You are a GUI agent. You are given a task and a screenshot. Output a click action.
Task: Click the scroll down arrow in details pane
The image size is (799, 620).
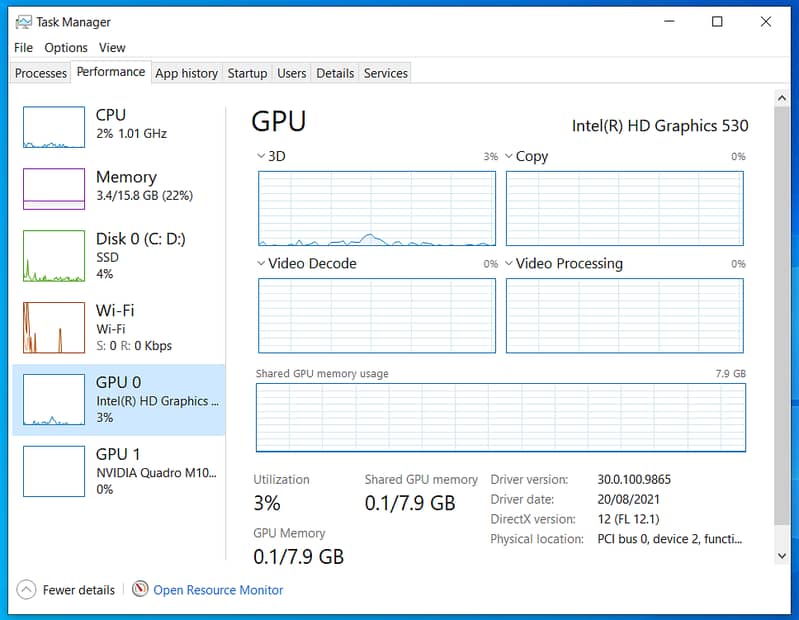(782, 555)
